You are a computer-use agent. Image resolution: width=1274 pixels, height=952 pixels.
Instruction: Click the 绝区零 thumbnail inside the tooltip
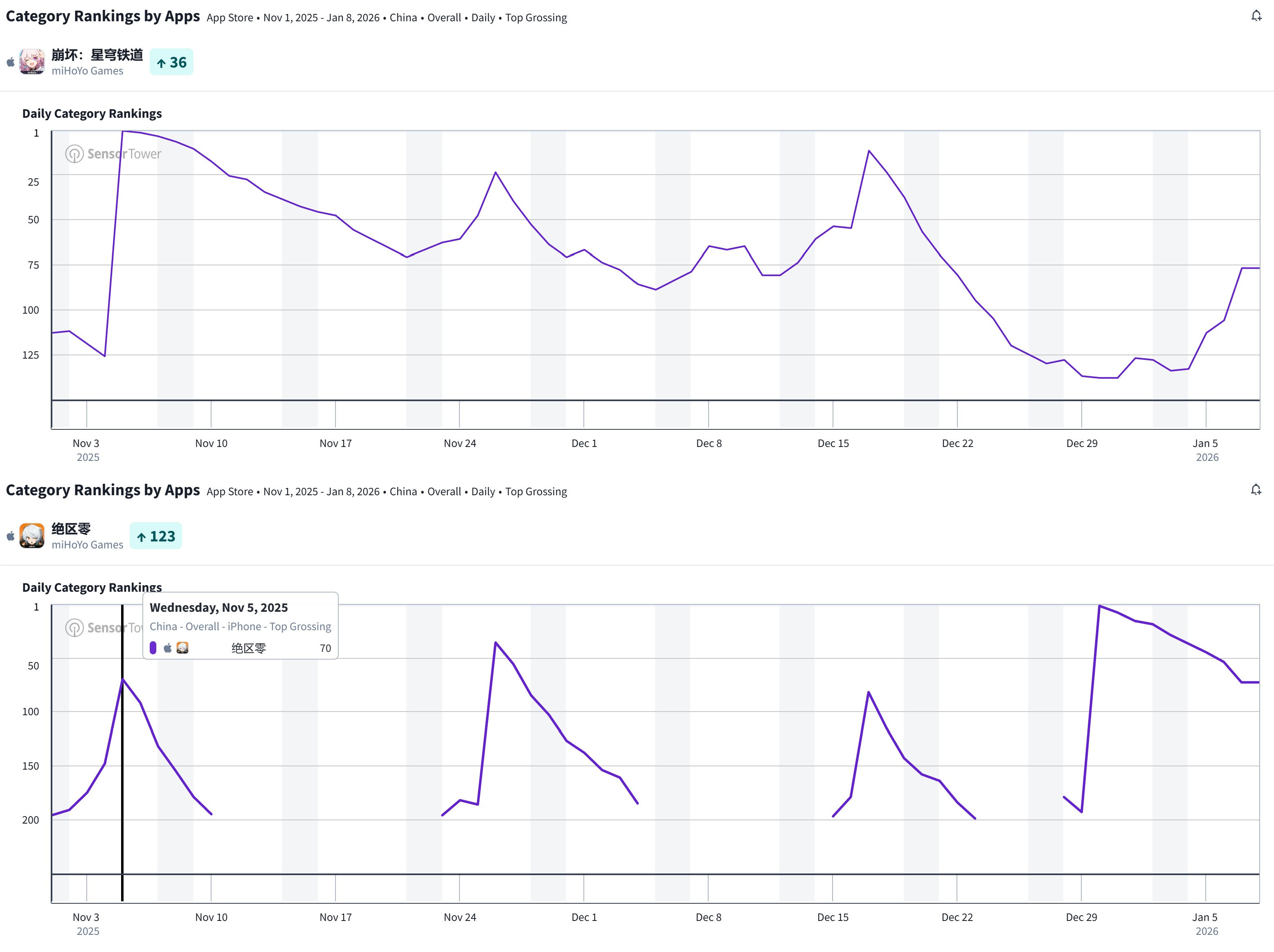pos(182,647)
